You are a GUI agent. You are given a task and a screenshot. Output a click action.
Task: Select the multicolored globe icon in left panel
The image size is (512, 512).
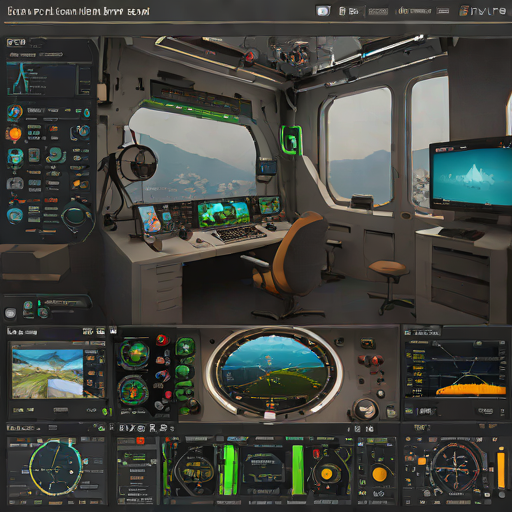pyautogui.click(x=15, y=112)
